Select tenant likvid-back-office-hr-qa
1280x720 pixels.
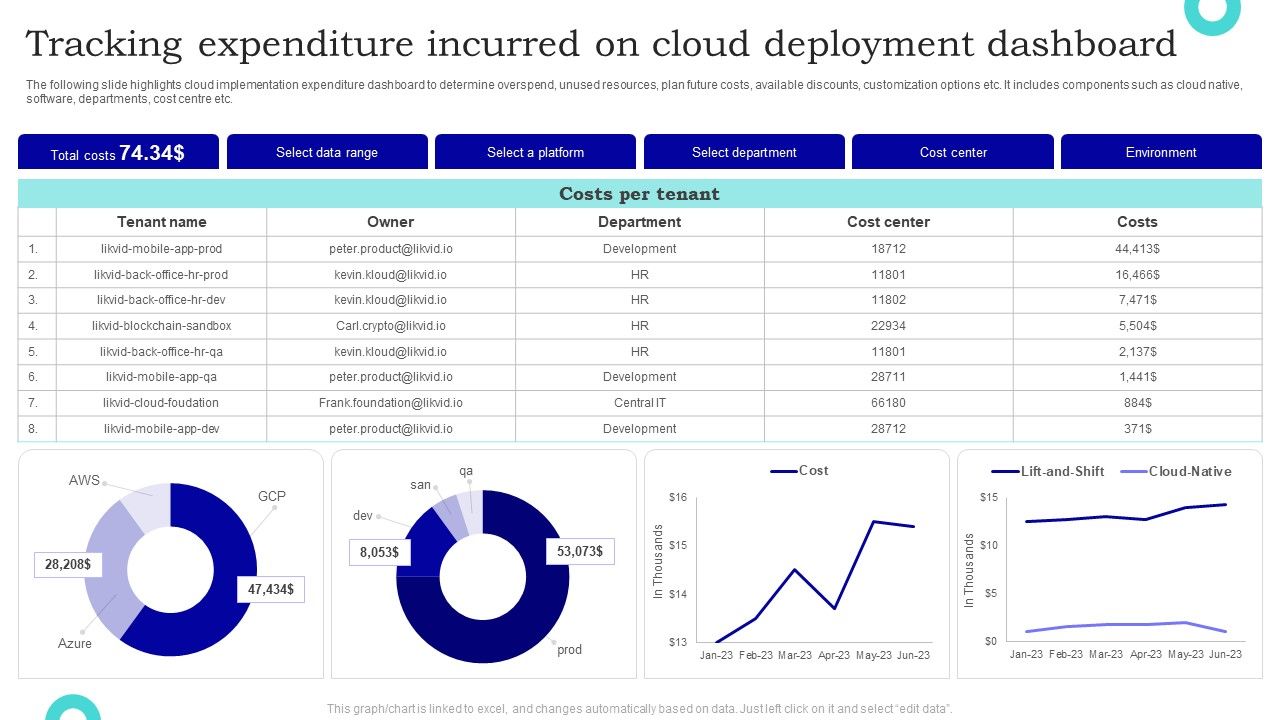[x=162, y=352]
